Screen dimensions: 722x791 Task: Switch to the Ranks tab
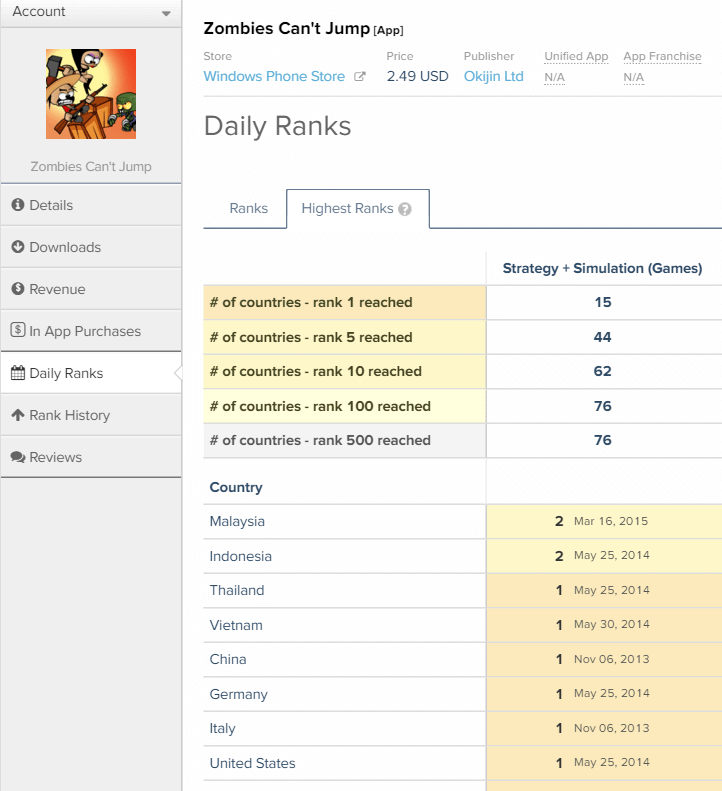(248, 209)
